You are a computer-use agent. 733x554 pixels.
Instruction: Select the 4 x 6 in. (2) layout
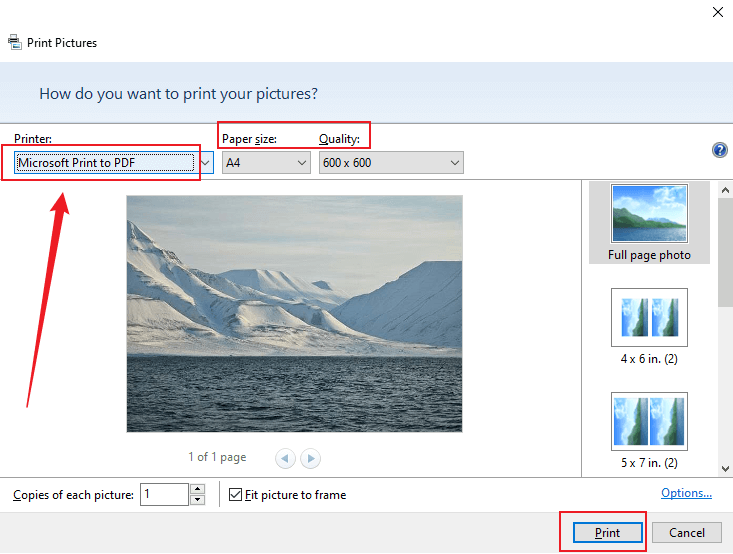[x=649, y=327]
